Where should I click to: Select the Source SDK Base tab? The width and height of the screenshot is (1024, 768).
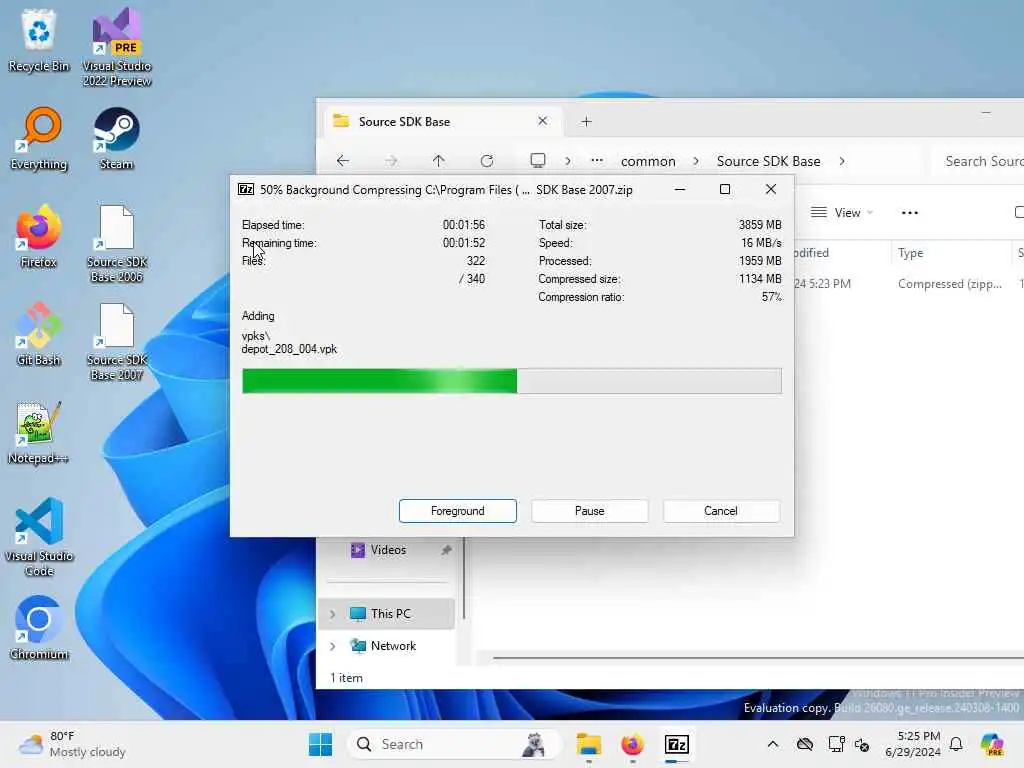coord(442,121)
